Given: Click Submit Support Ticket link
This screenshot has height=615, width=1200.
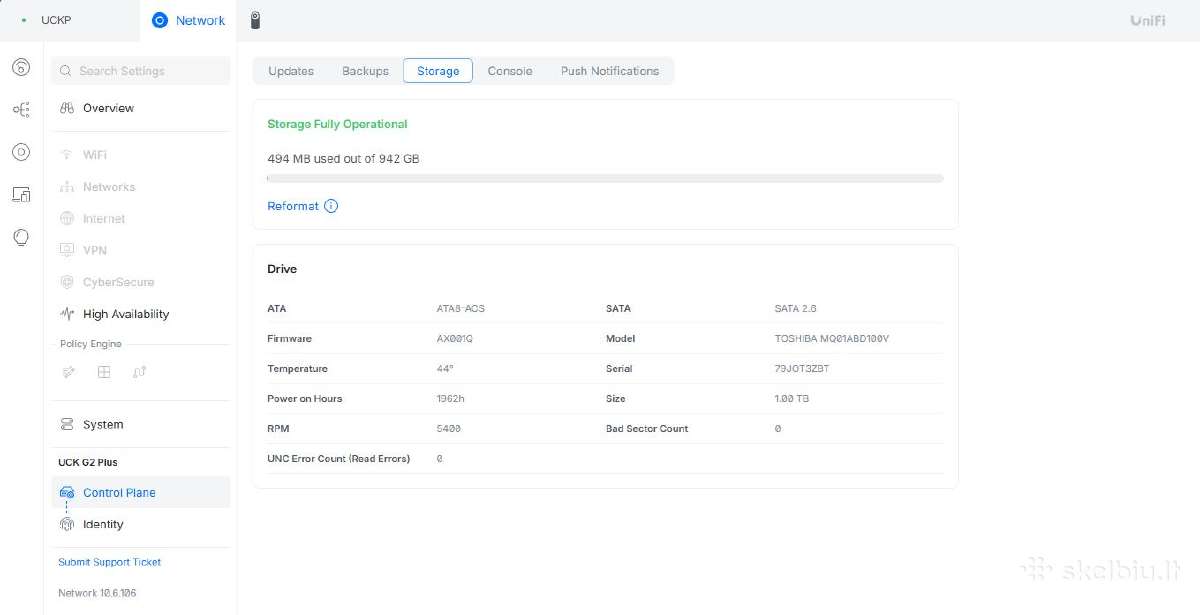Looking at the screenshot, I should pyautogui.click(x=110, y=562).
